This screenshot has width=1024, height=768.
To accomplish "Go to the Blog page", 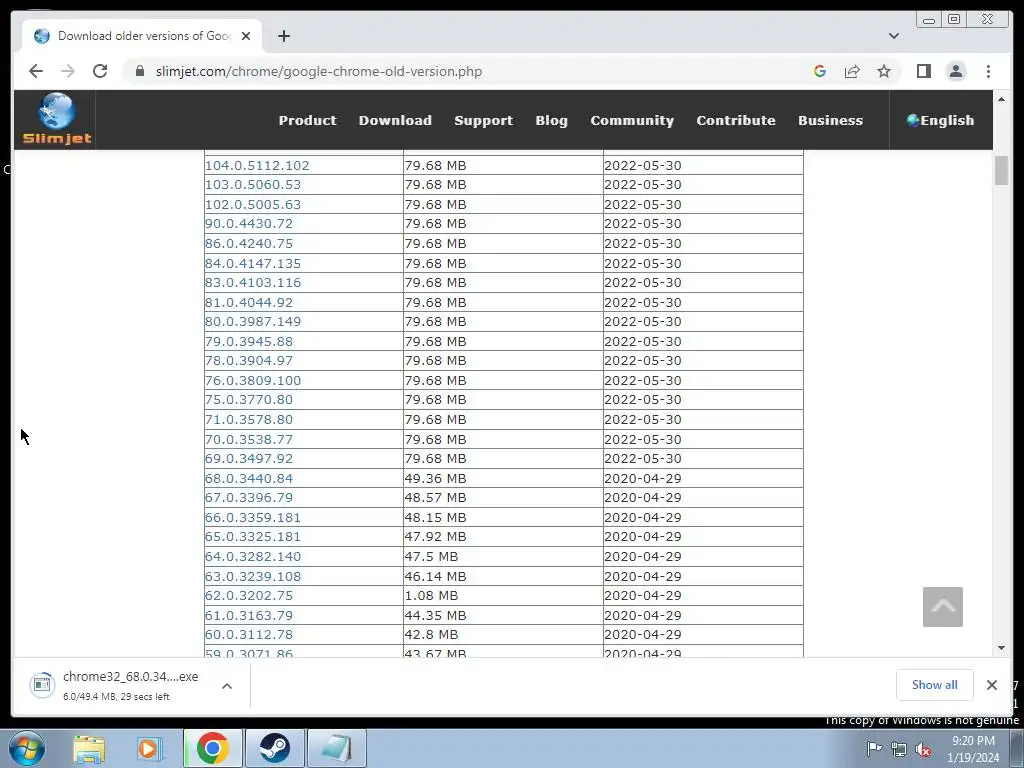I will coord(551,120).
